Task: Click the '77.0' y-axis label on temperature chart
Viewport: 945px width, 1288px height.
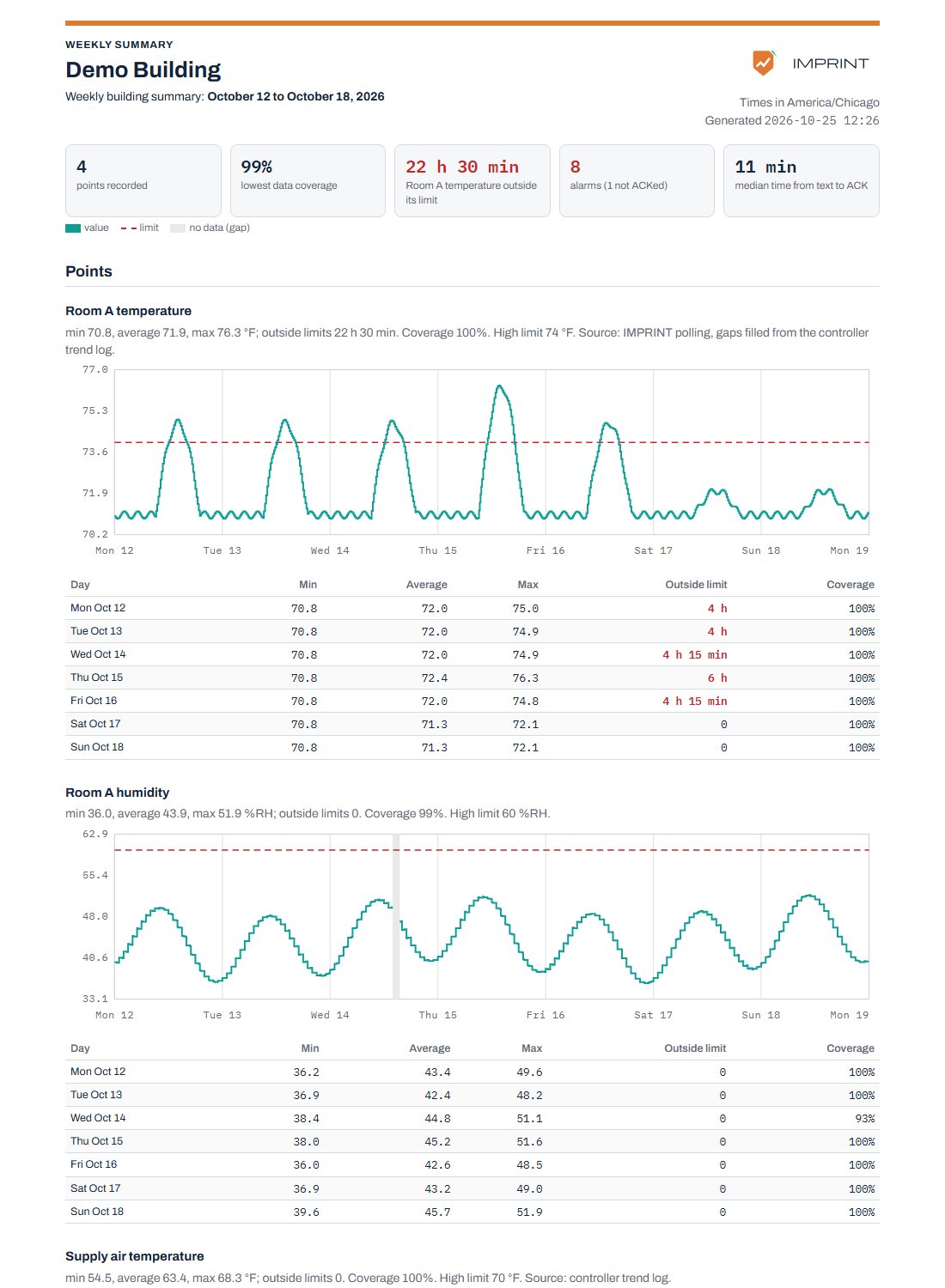Action: click(x=95, y=370)
